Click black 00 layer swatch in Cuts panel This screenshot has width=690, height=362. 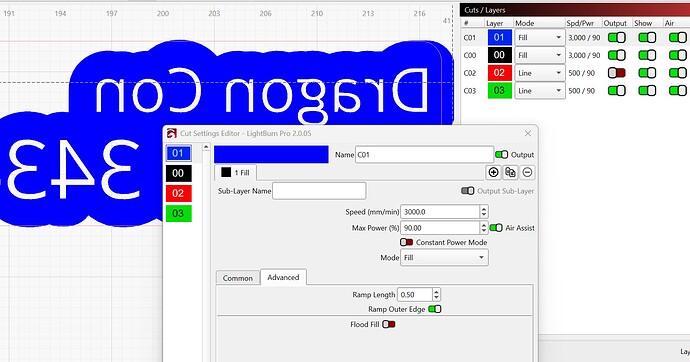pos(499,55)
